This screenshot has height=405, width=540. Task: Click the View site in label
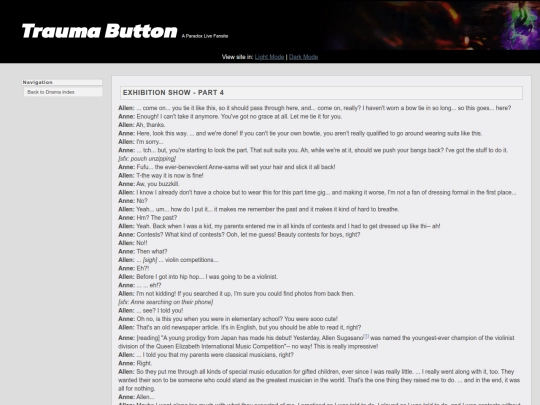pos(237,57)
